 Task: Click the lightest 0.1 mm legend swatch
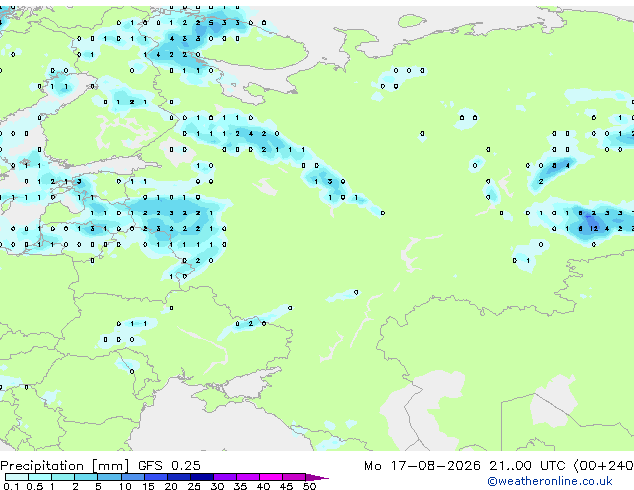tap(17, 477)
